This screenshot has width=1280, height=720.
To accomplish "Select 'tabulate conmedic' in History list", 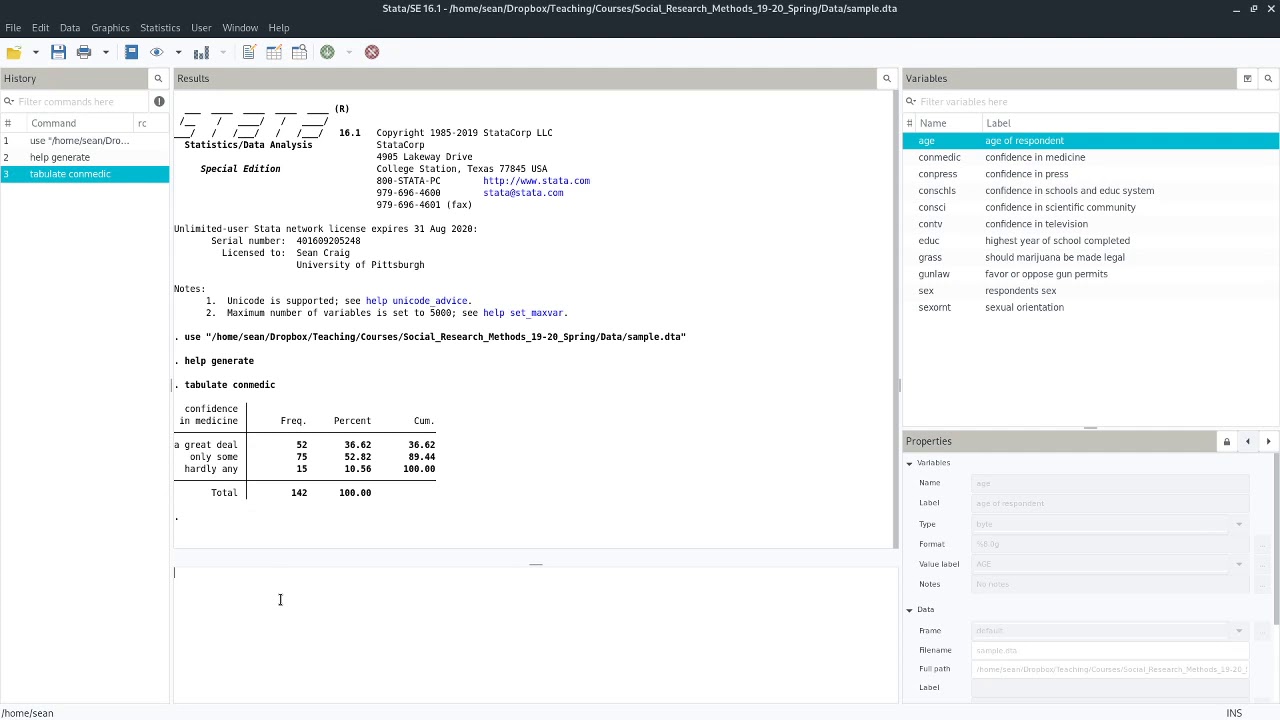I will (x=85, y=174).
